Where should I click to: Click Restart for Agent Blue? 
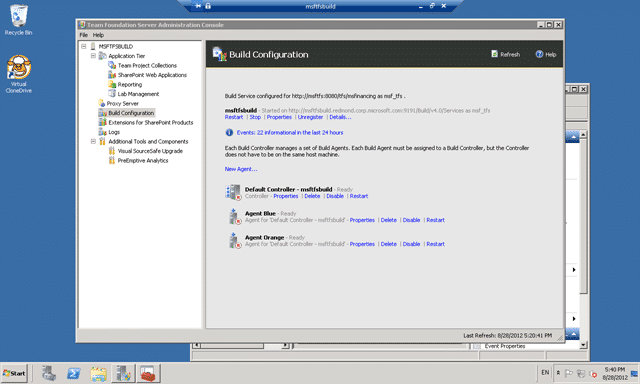[x=436, y=220]
